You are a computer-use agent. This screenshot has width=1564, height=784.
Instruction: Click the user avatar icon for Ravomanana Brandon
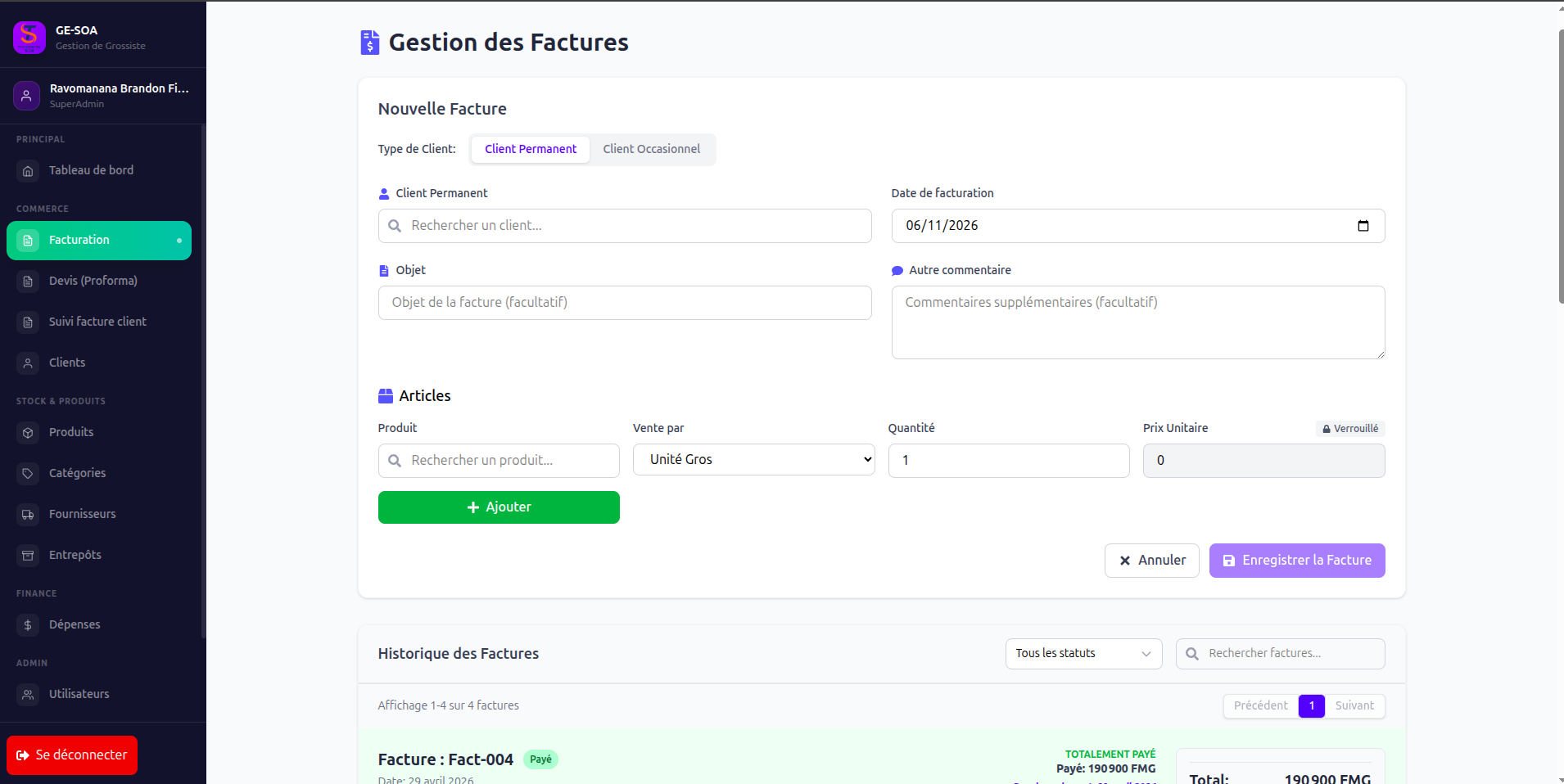[26, 96]
